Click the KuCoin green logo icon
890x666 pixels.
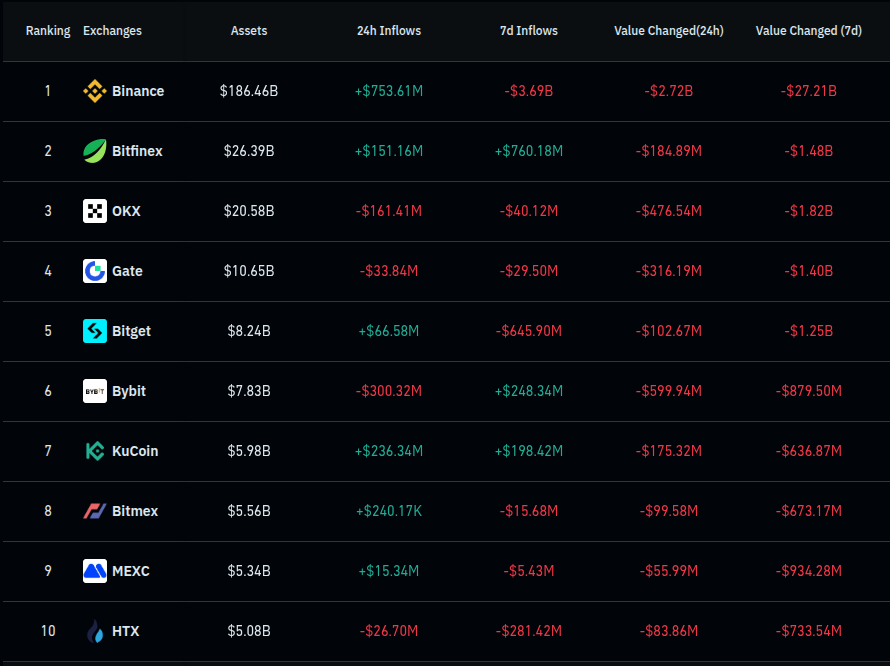tap(95, 451)
